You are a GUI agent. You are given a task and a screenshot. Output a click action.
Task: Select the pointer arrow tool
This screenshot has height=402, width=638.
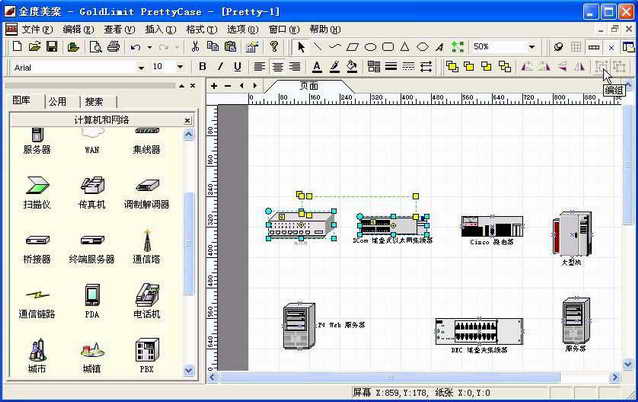click(301, 47)
